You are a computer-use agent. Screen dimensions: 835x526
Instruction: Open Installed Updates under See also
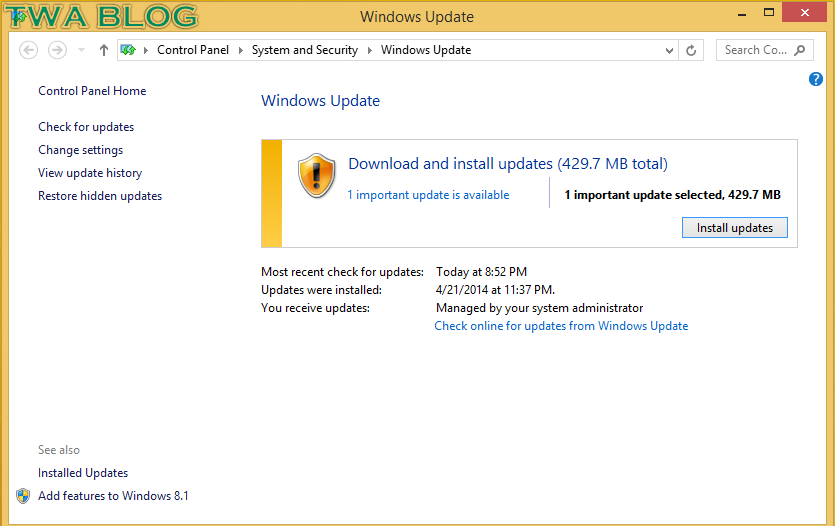(x=83, y=473)
